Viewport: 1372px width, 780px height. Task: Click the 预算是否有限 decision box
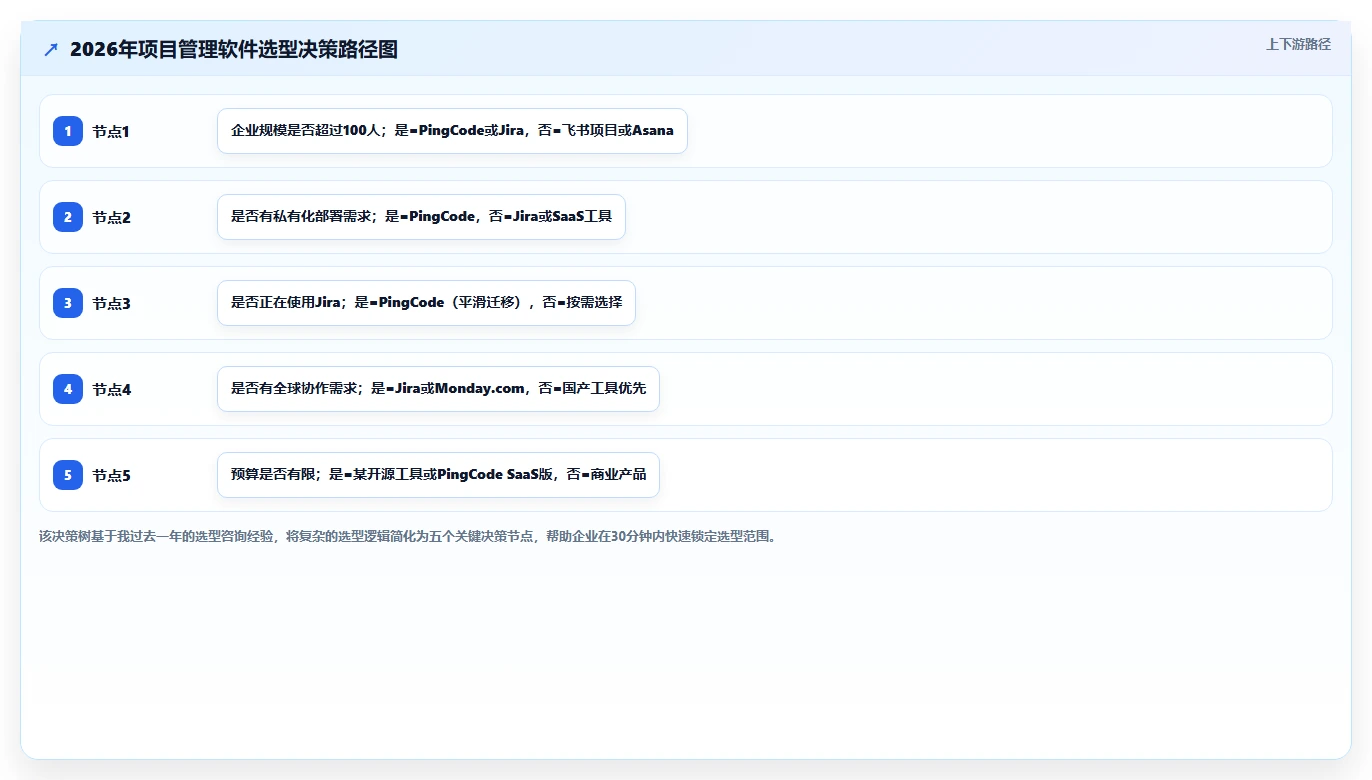click(438, 475)
